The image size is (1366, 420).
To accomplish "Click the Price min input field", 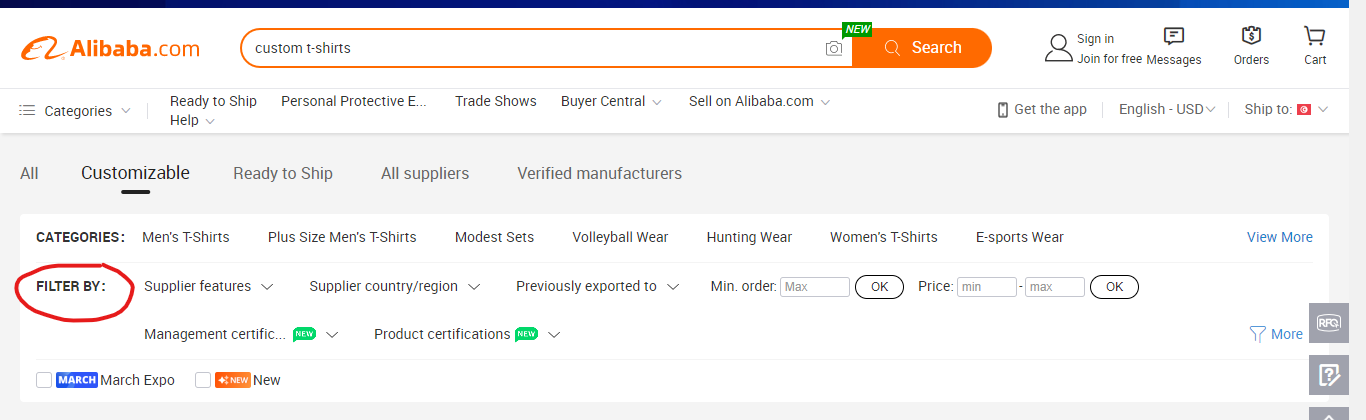I will (x=987, y=287).
